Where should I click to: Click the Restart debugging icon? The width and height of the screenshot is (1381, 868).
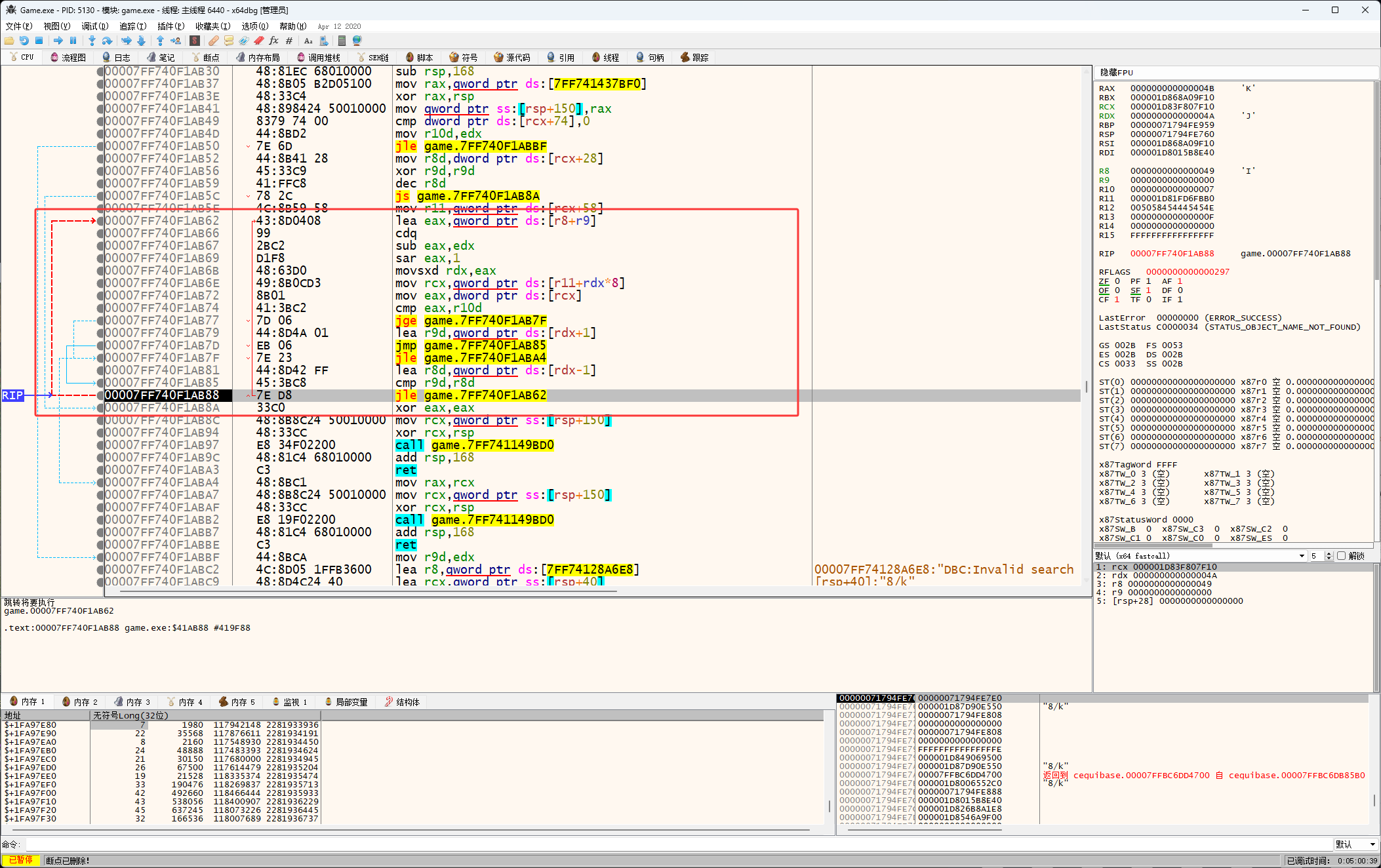point(24,41)
